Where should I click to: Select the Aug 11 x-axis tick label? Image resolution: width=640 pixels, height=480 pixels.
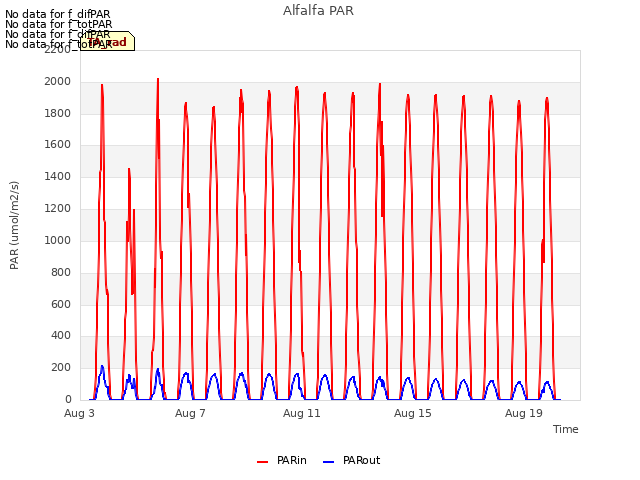302,413
